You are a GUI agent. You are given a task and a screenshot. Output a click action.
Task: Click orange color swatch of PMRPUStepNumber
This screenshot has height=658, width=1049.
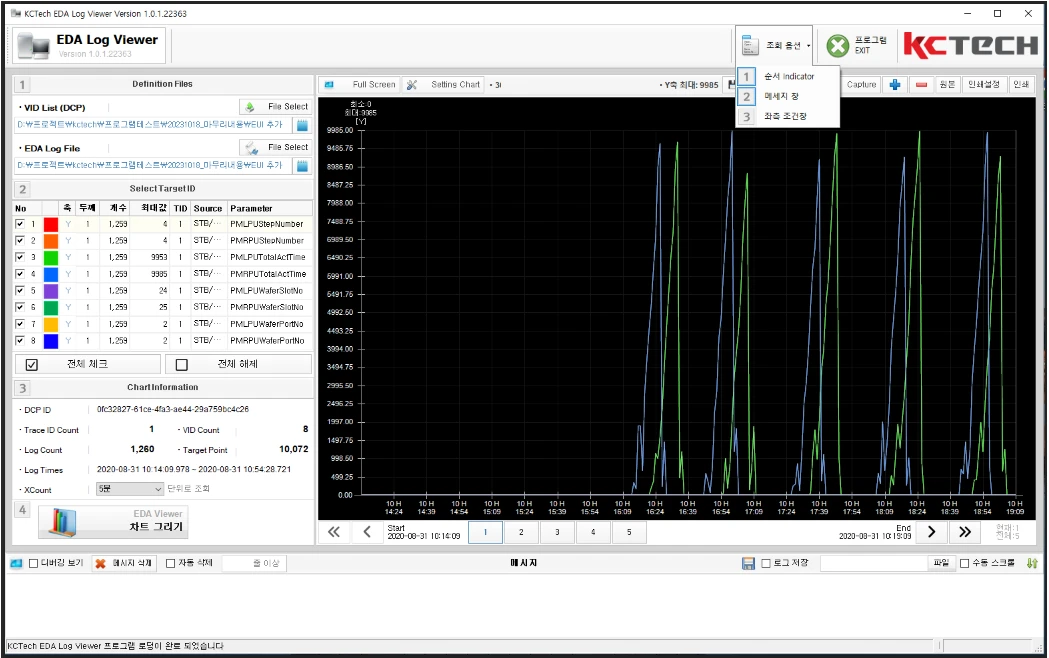tap(51, 241)
